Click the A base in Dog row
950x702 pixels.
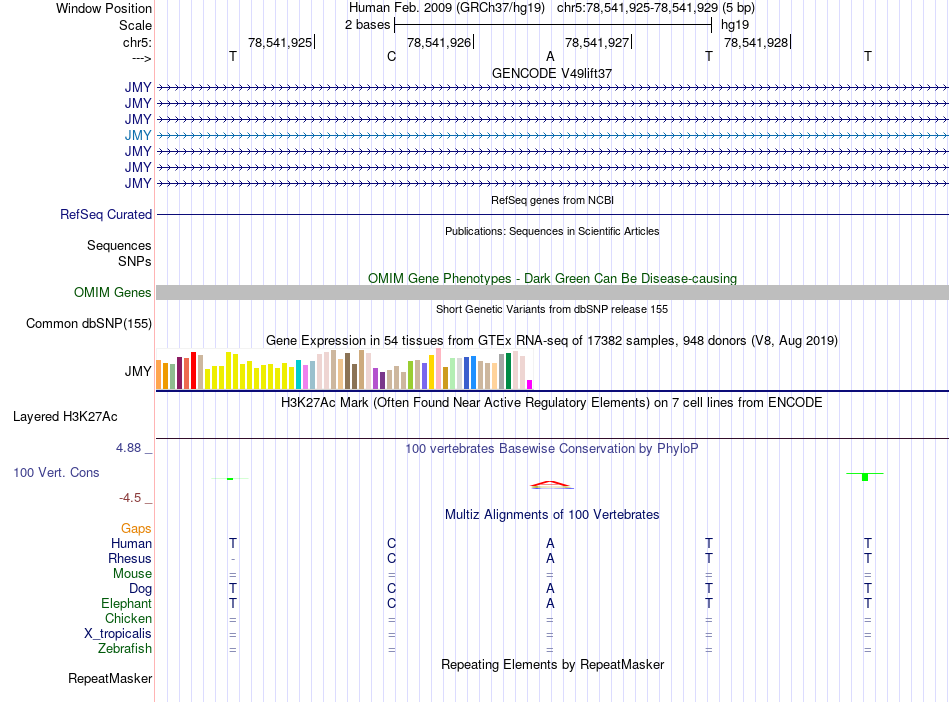click(550, 588)
